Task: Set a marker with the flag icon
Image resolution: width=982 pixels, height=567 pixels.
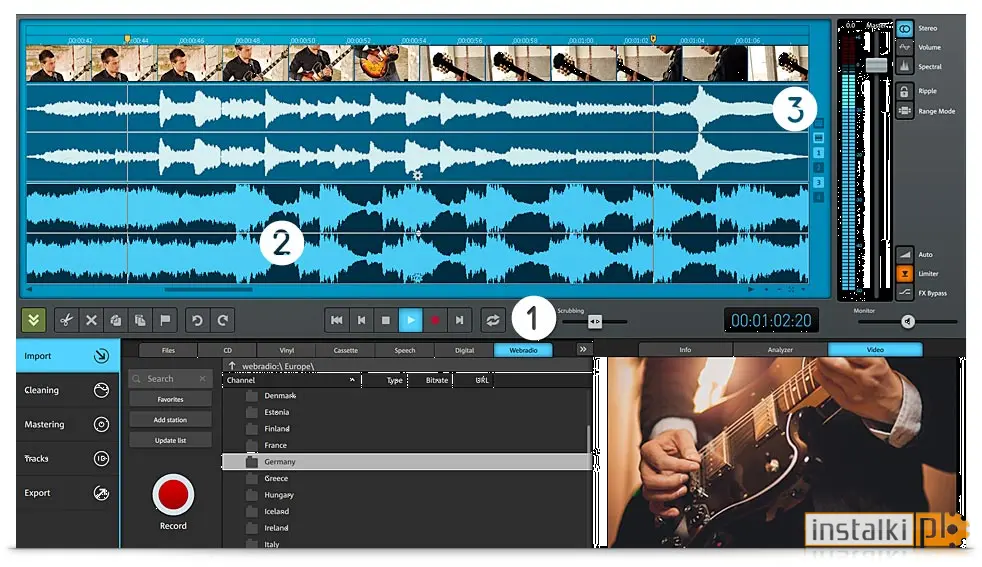Action: (165, 320)
